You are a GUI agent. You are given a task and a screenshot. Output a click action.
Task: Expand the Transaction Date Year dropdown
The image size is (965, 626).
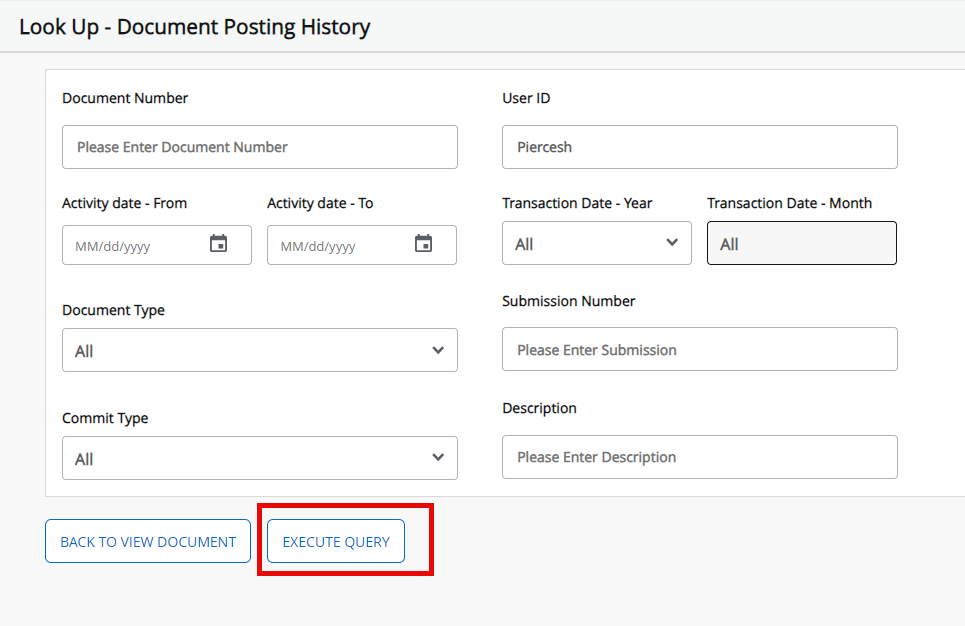(x=596, y=243)
